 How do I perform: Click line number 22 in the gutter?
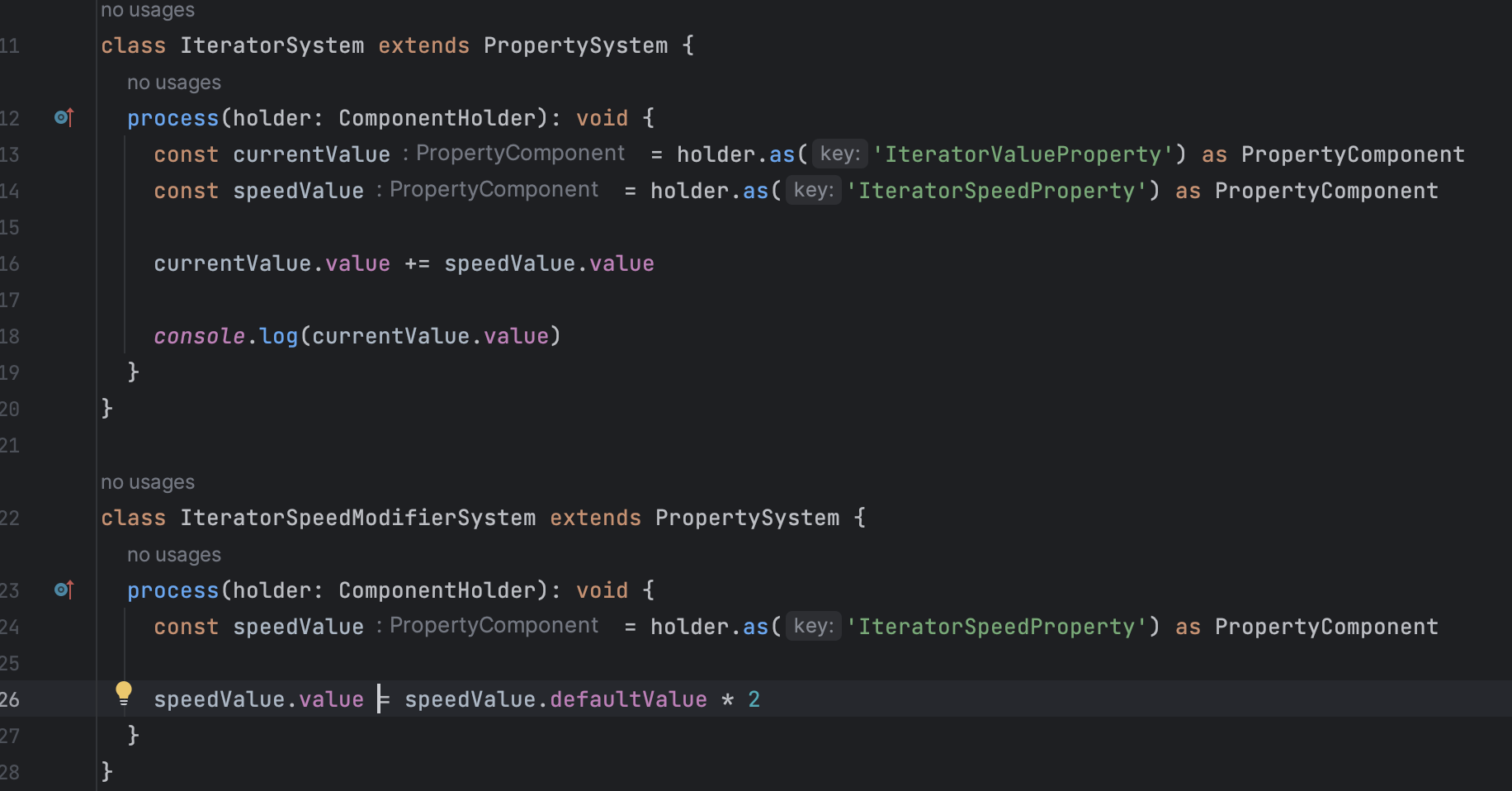10,518
